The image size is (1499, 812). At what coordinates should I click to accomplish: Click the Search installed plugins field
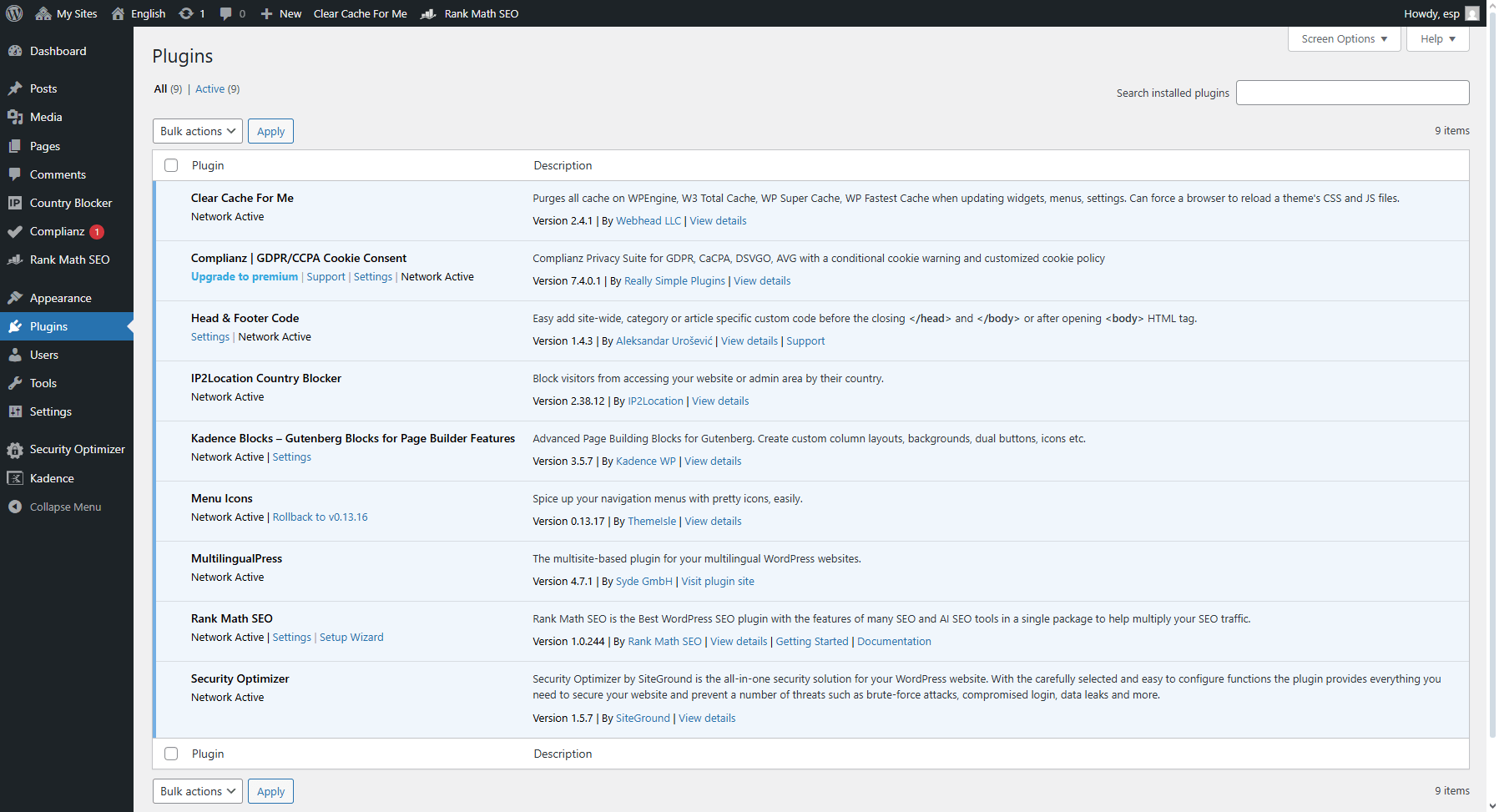tap(1352, 93)
